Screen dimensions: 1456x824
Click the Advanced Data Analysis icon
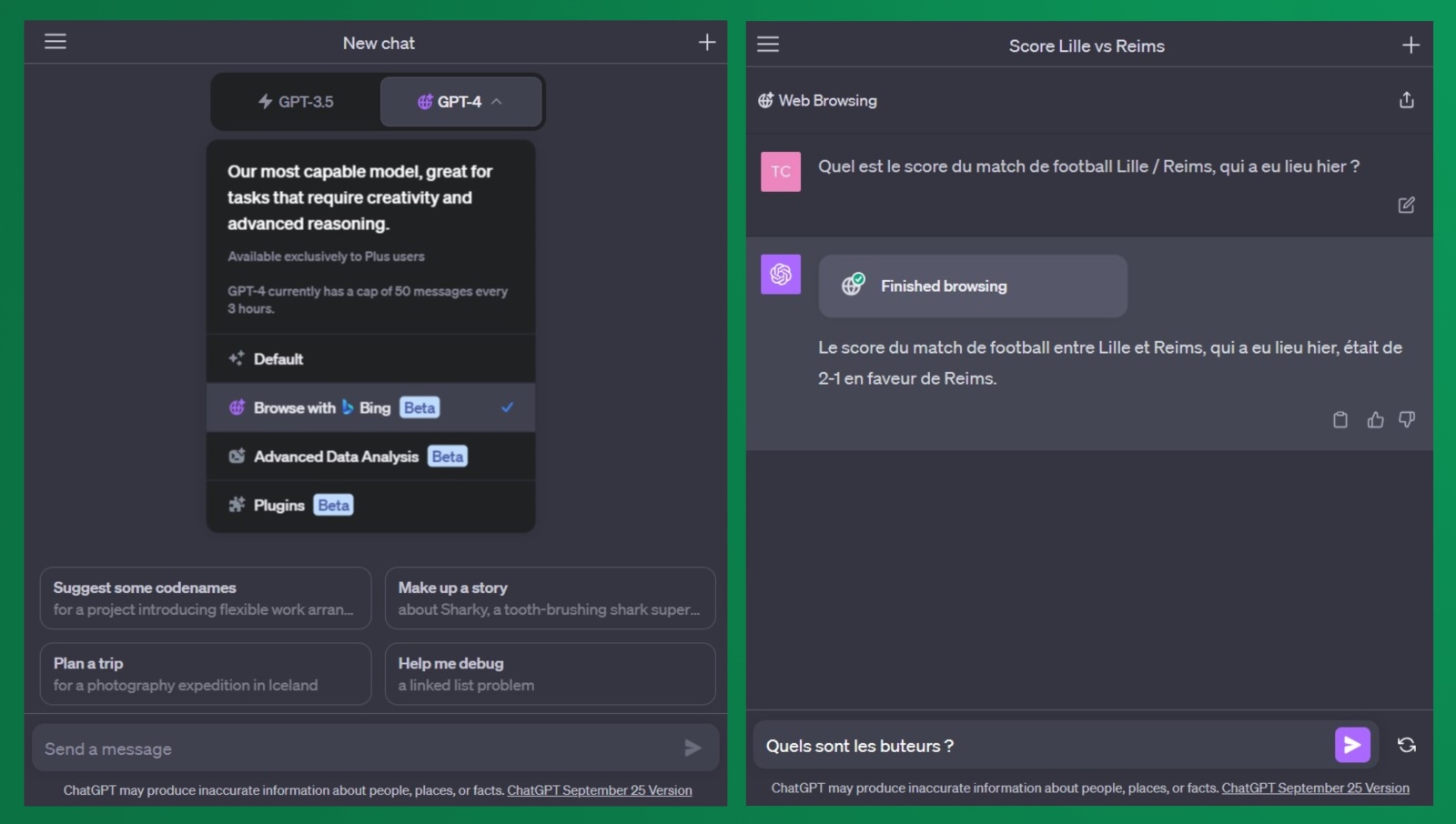(x=237, y=456)
